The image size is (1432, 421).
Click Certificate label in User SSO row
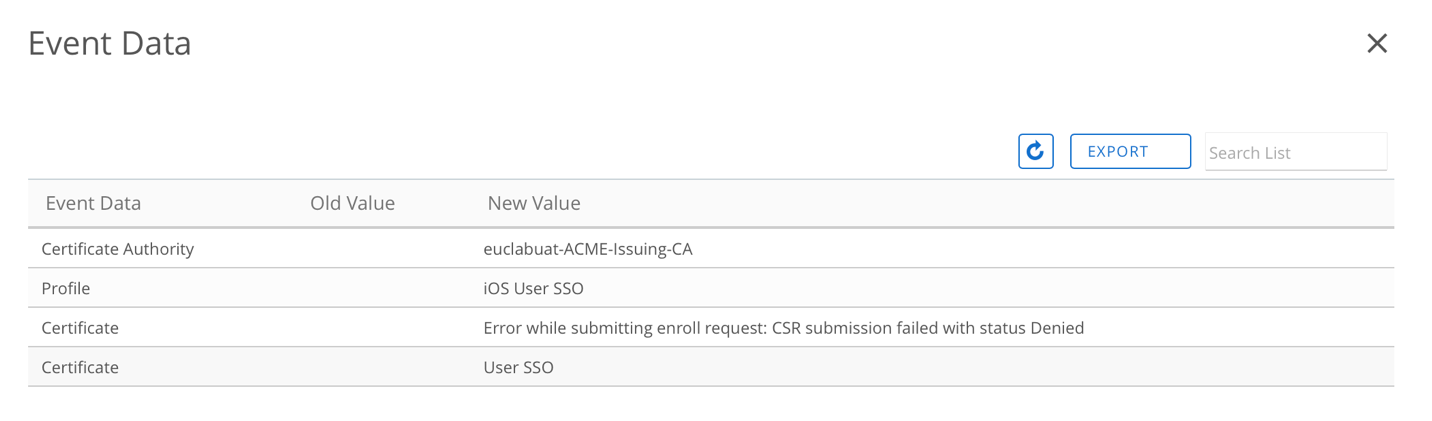tap(80, 367)
